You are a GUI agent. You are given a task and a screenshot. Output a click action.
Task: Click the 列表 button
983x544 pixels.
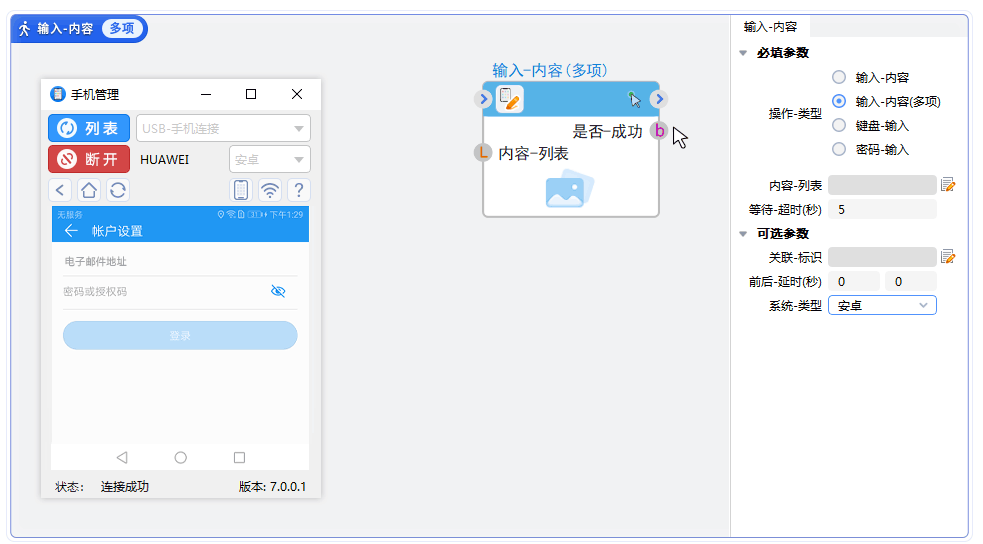coord(89,128)
